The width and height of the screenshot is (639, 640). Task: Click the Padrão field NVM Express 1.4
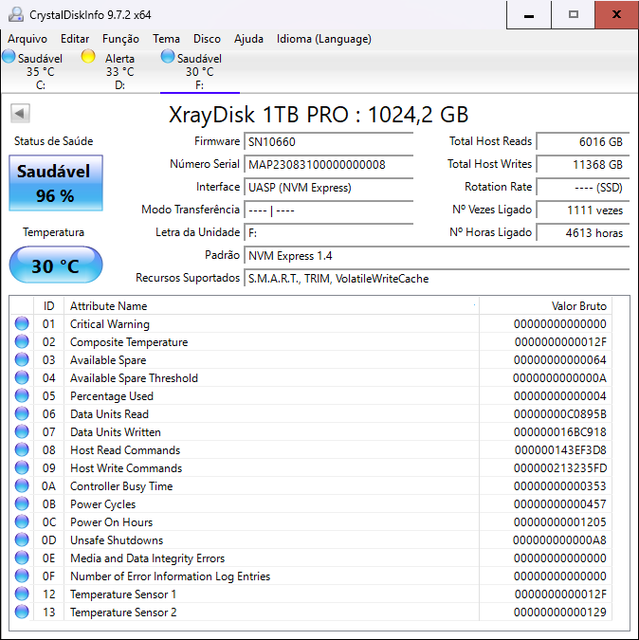point(437,256)
